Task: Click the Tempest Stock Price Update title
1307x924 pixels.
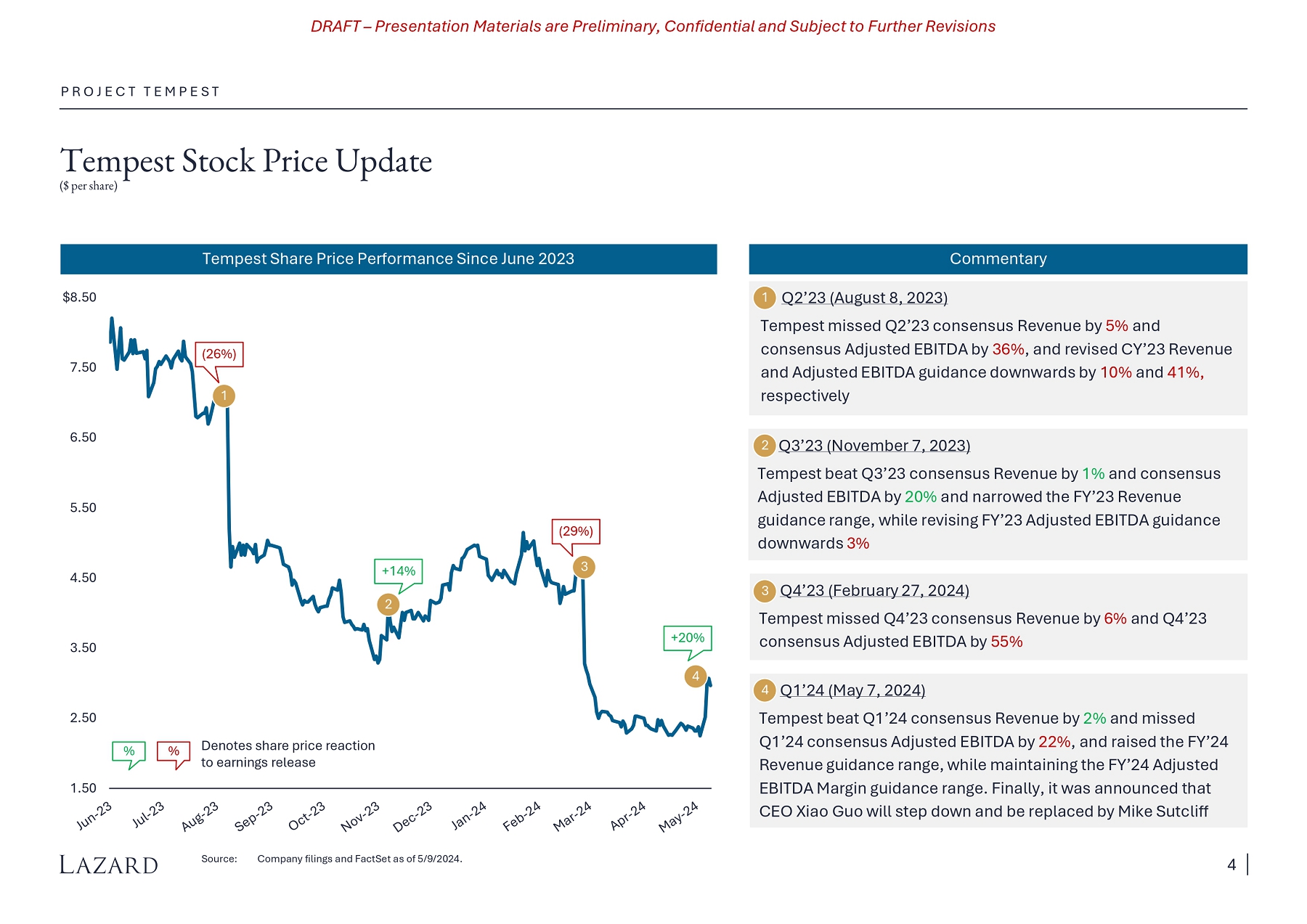Action: pyautogui.click(x=246, y=161)
